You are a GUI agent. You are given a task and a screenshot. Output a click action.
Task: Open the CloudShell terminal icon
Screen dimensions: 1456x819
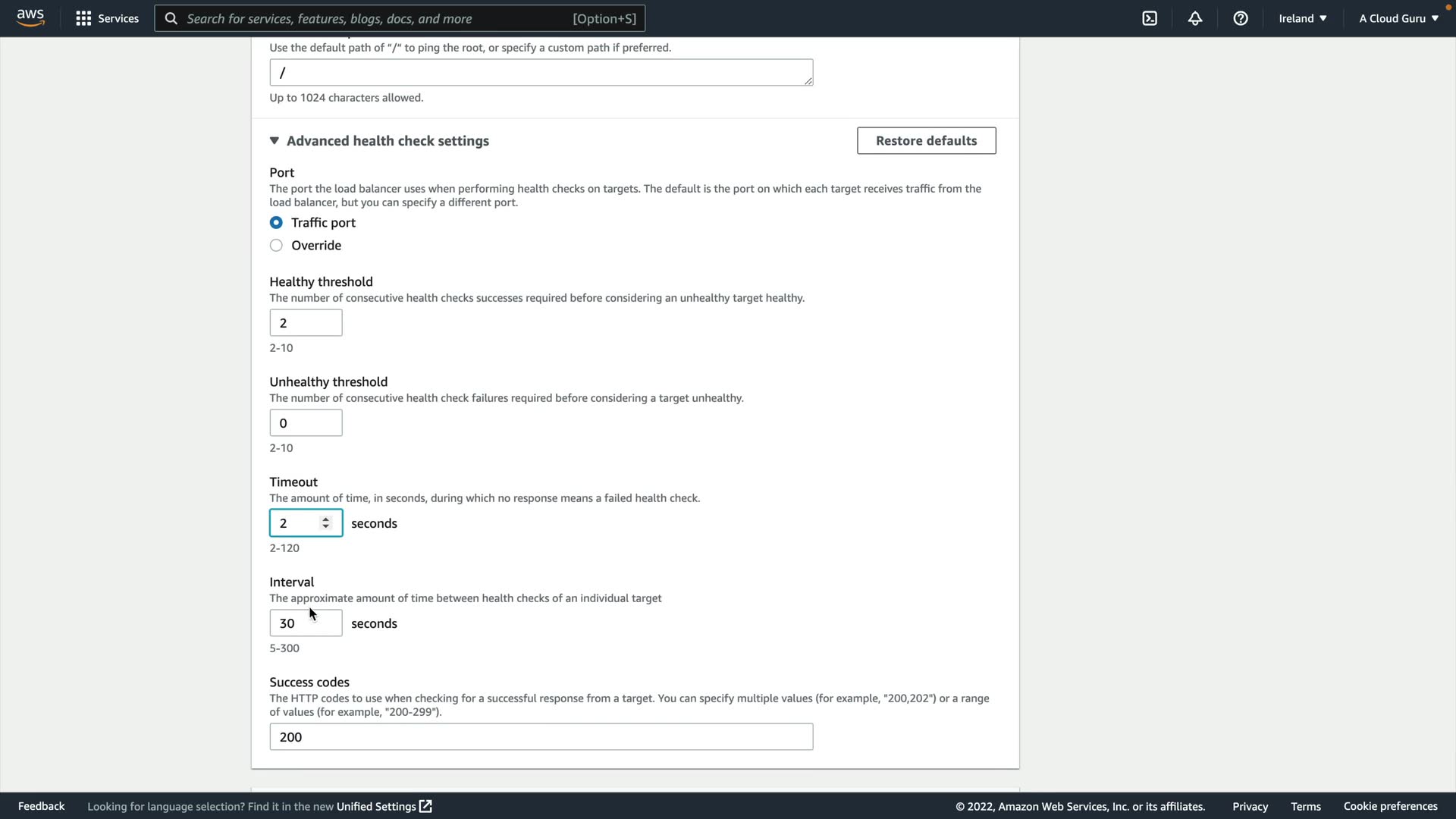1150,18
